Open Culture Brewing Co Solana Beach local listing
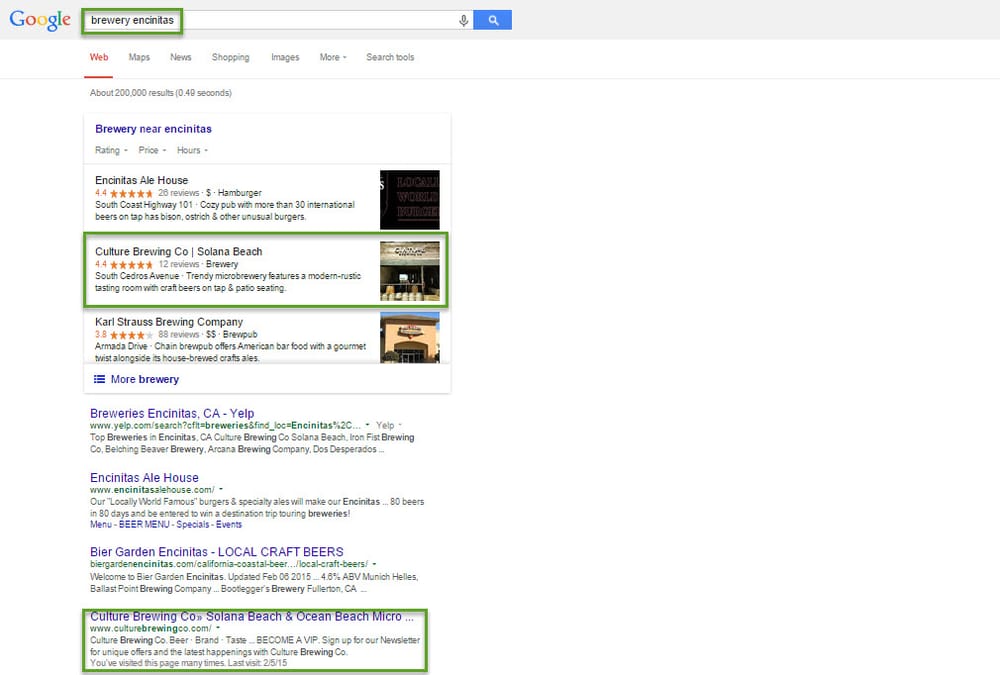 tap(179, 252)
